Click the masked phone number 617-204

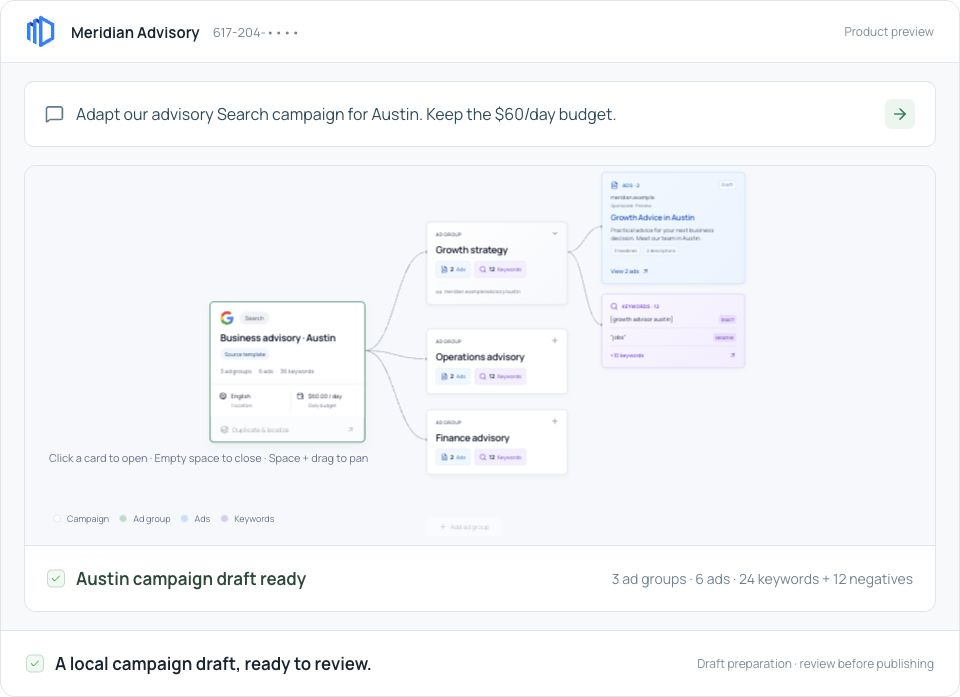pyautogui.click(x=255, y=32)
